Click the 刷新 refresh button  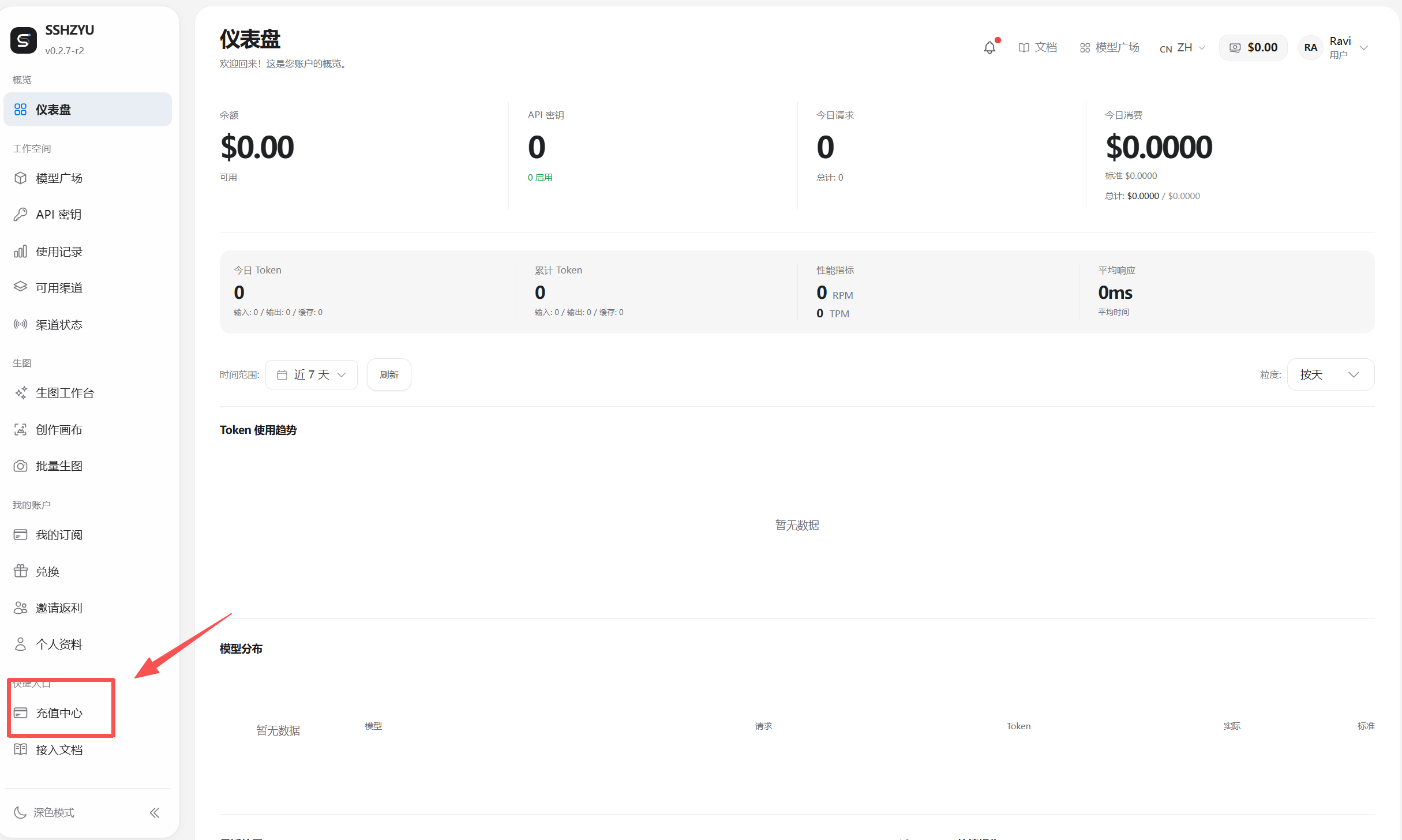click(x=389, y=375)
